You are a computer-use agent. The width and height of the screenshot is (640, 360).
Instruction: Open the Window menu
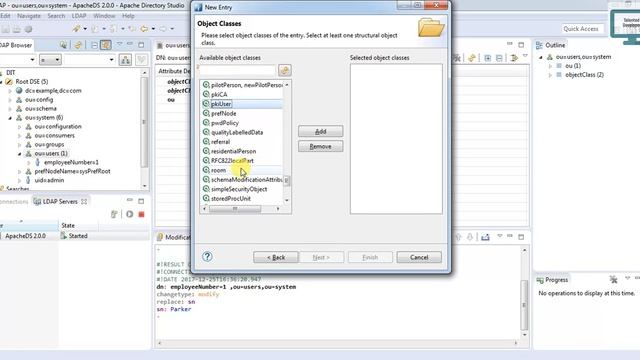pyautogui.click(x=104, y=16)
